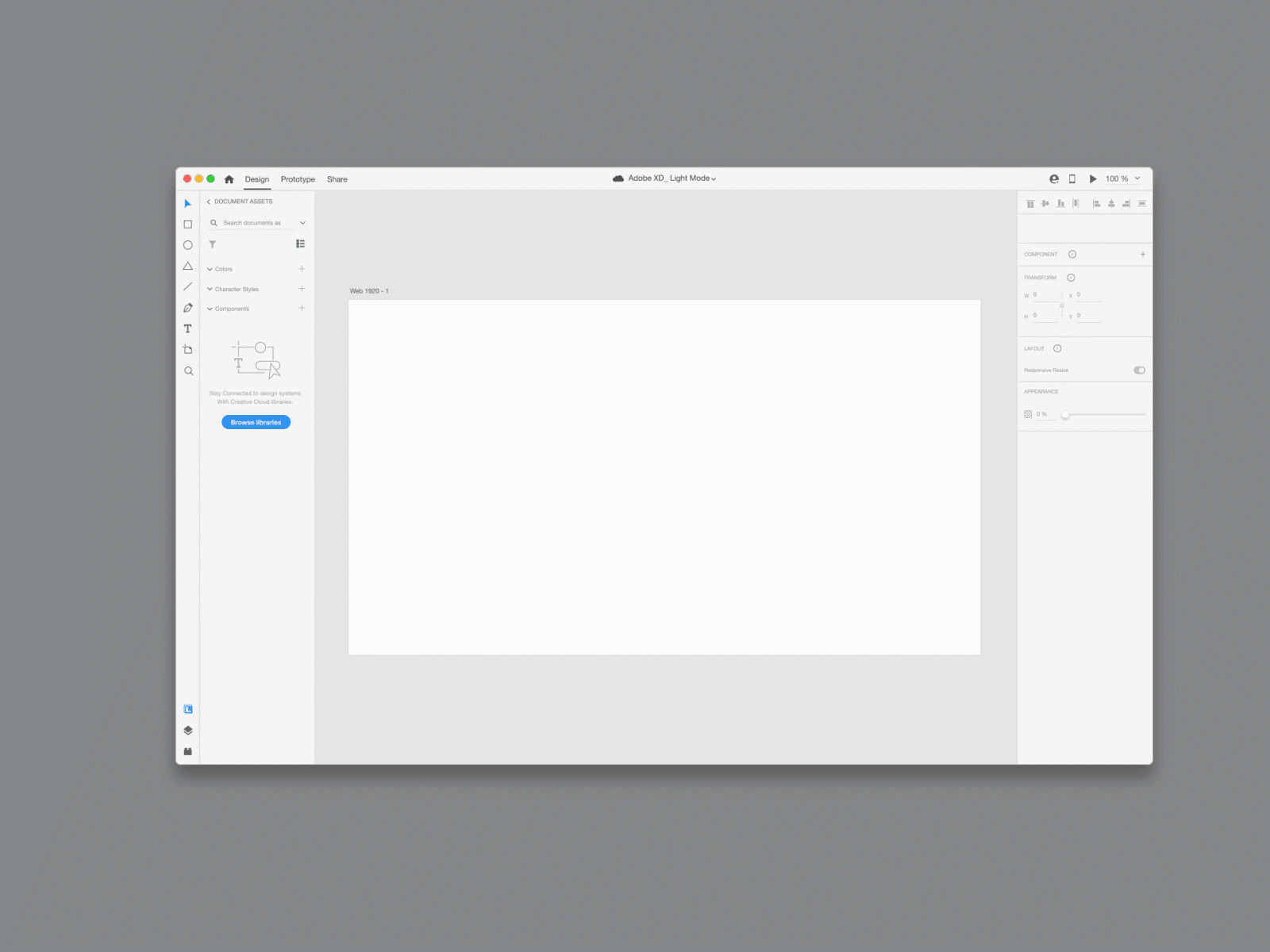Select the Web 1920 - 1 artboard label

pyautogui.click(x=369, y=291)
